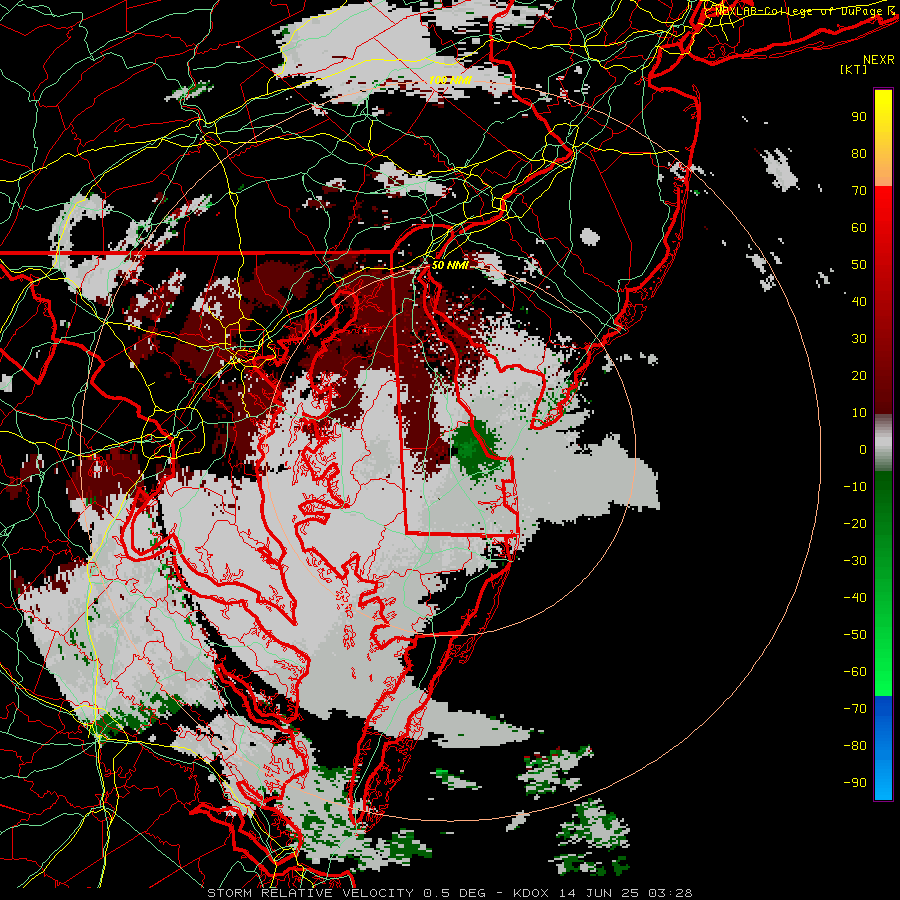The width and height of the screenshot is (900, 900).
Task: Click the 80 value on velocity scale
Action: pos(859,153)
